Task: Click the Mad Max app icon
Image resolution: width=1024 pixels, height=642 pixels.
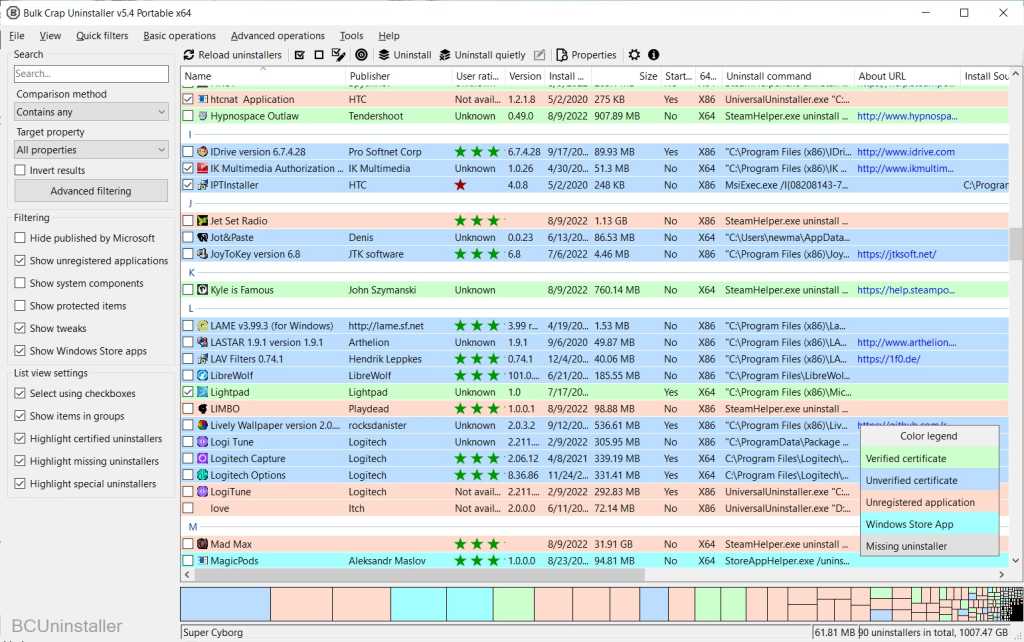Action: pyautogui.click(x=202, y=544)
